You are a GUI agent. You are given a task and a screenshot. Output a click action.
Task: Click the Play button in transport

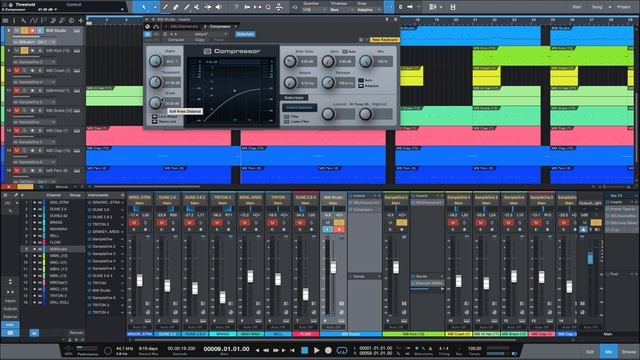coord(316,350)
